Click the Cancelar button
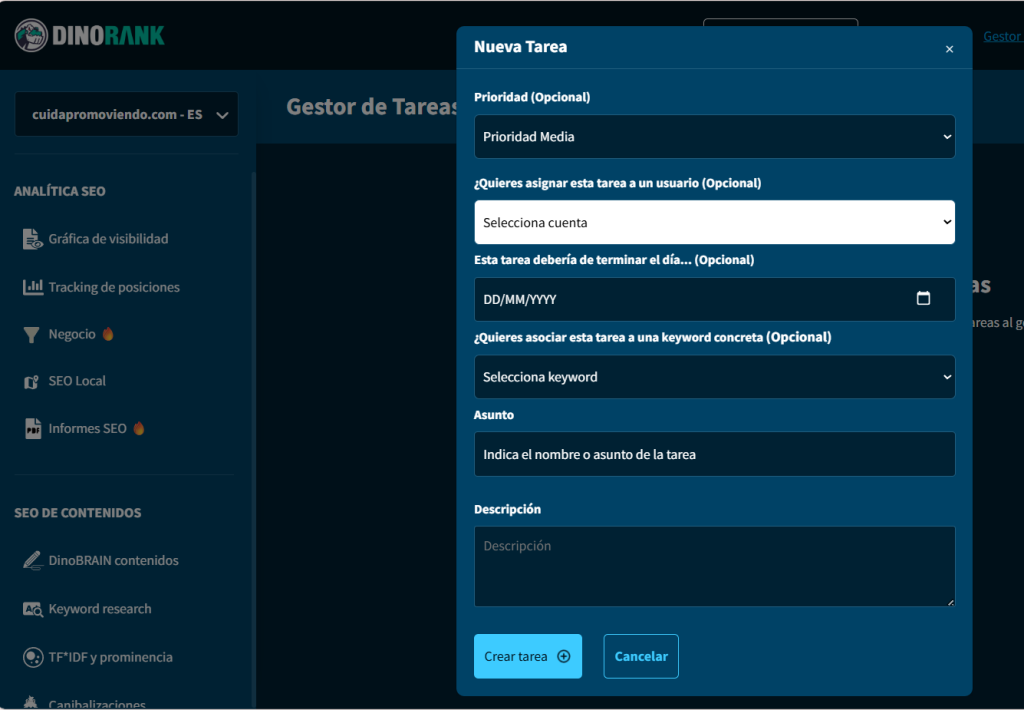This screenshot has height=710, width=1024. click(641, 656)
